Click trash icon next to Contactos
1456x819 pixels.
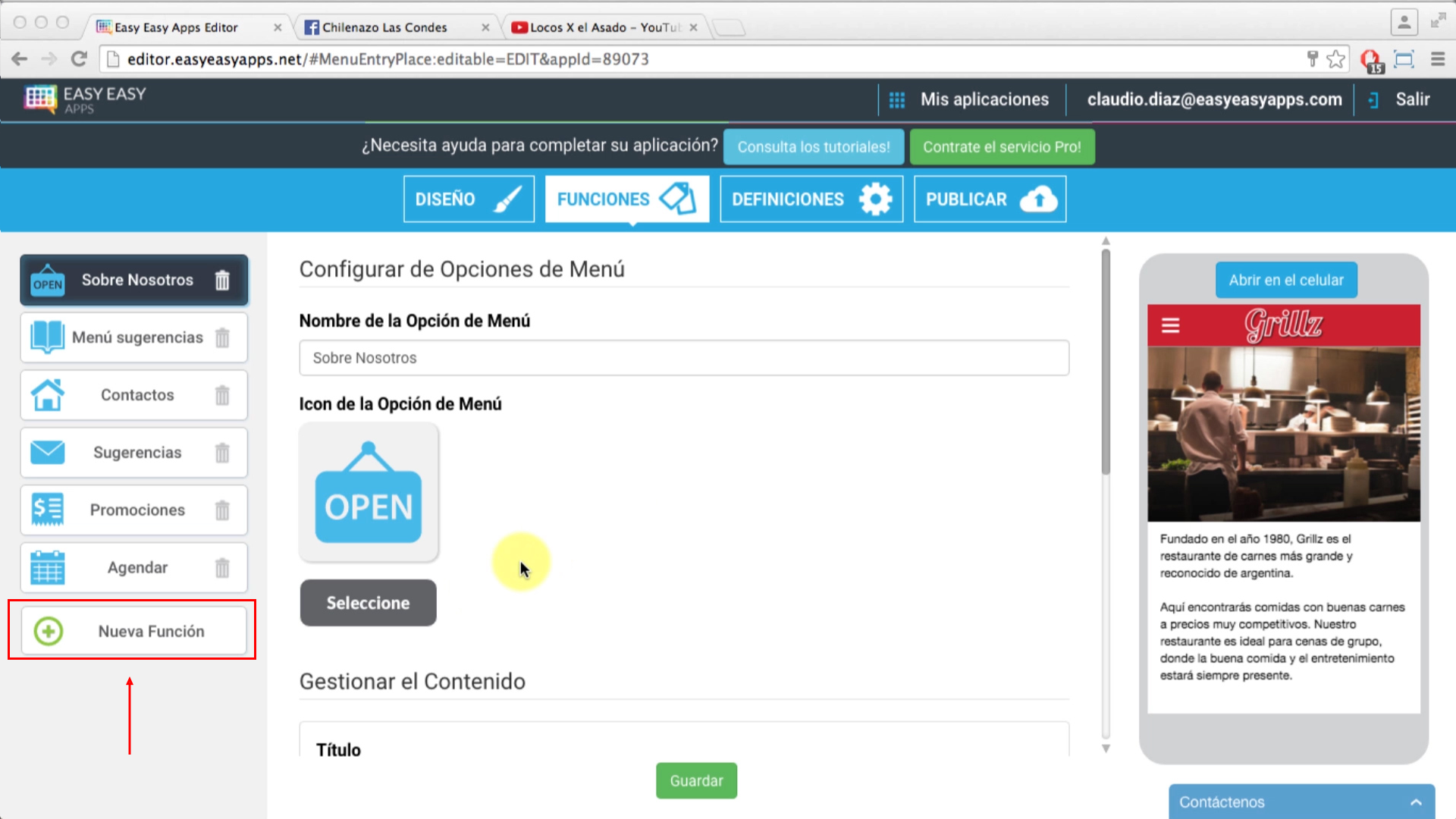pyautogui.click(x=221, y=395)
